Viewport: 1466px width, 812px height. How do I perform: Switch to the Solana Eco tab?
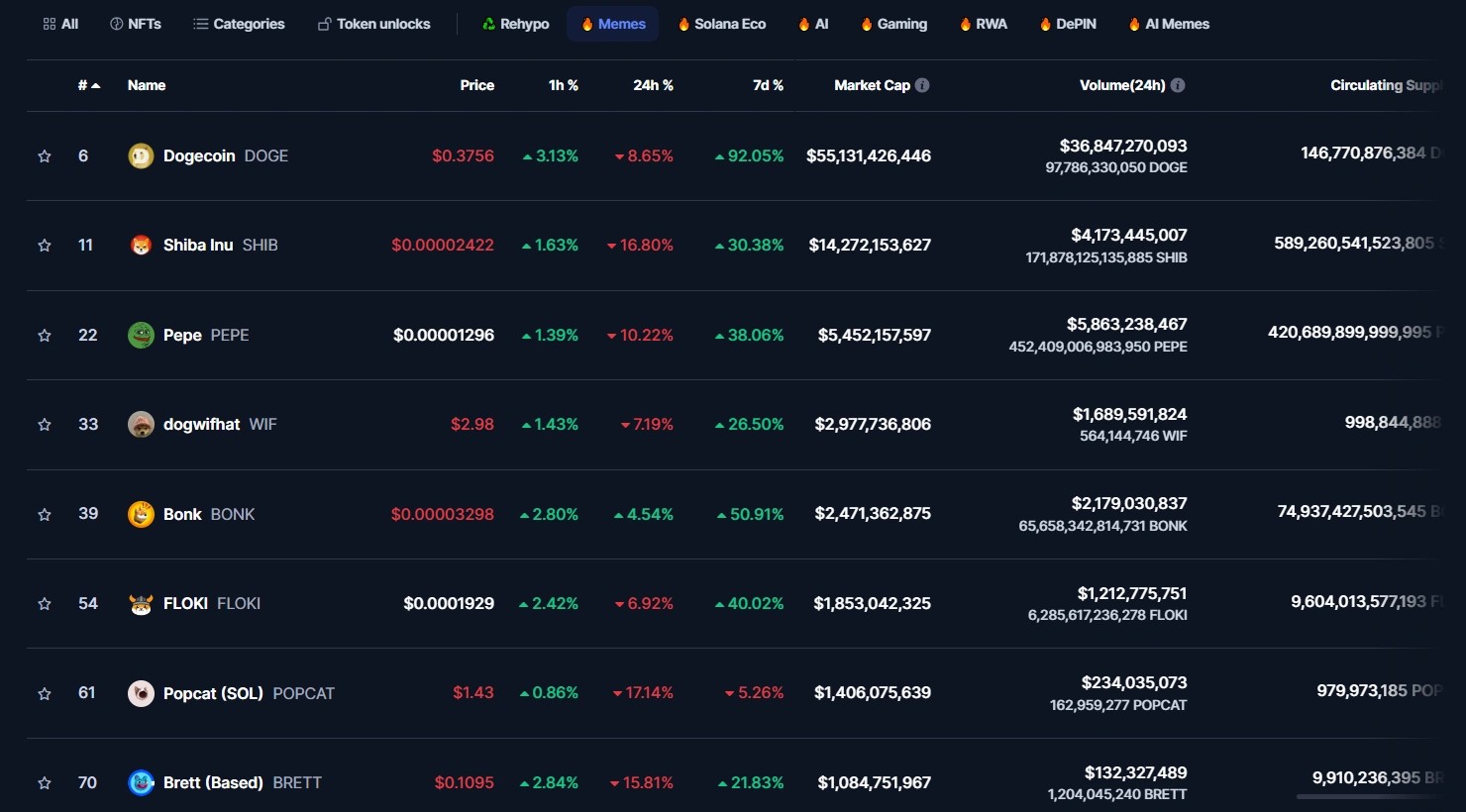[722, 24]
